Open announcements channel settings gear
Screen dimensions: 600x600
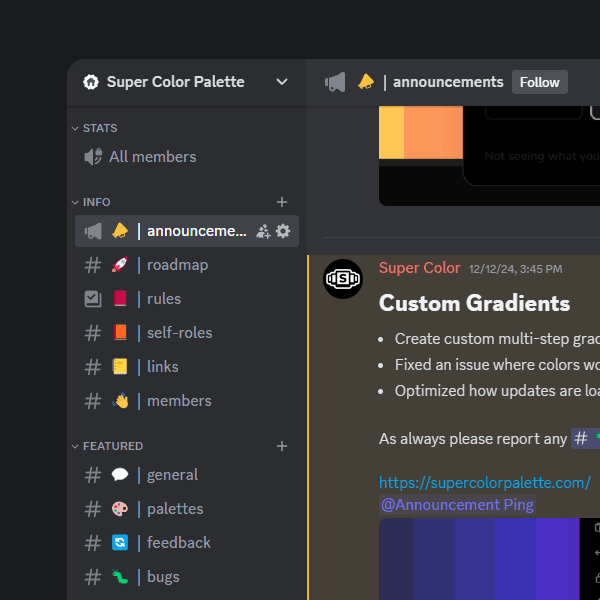(x=283, y=231)
